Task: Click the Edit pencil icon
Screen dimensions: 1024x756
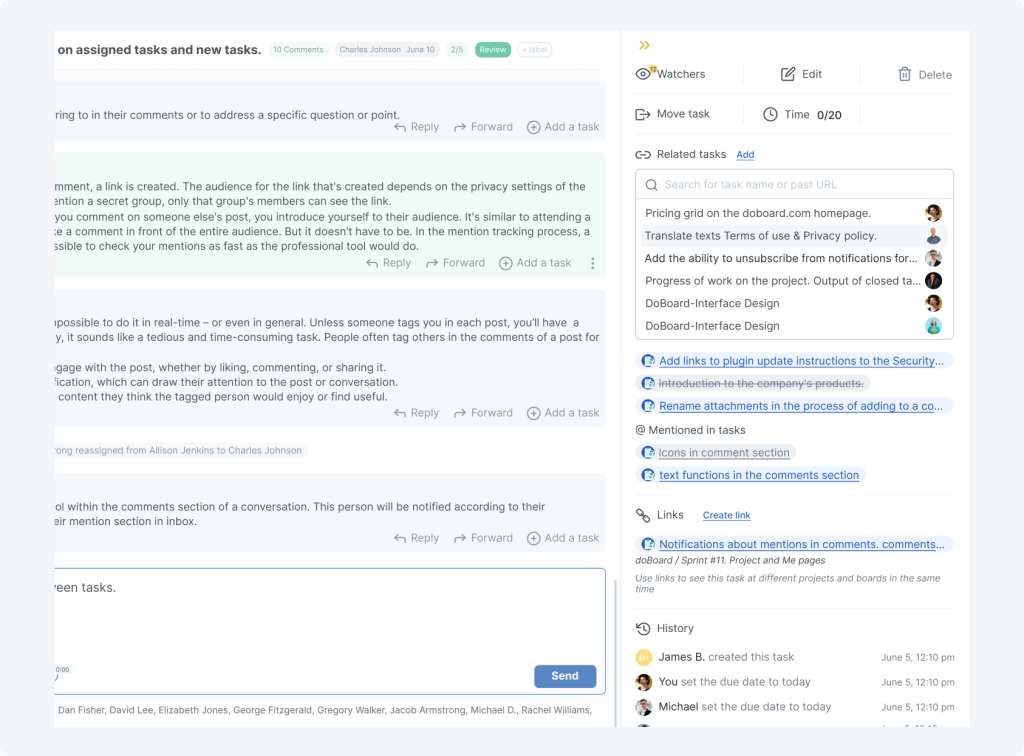Action: pyautogui.click(x=788, y=74)
